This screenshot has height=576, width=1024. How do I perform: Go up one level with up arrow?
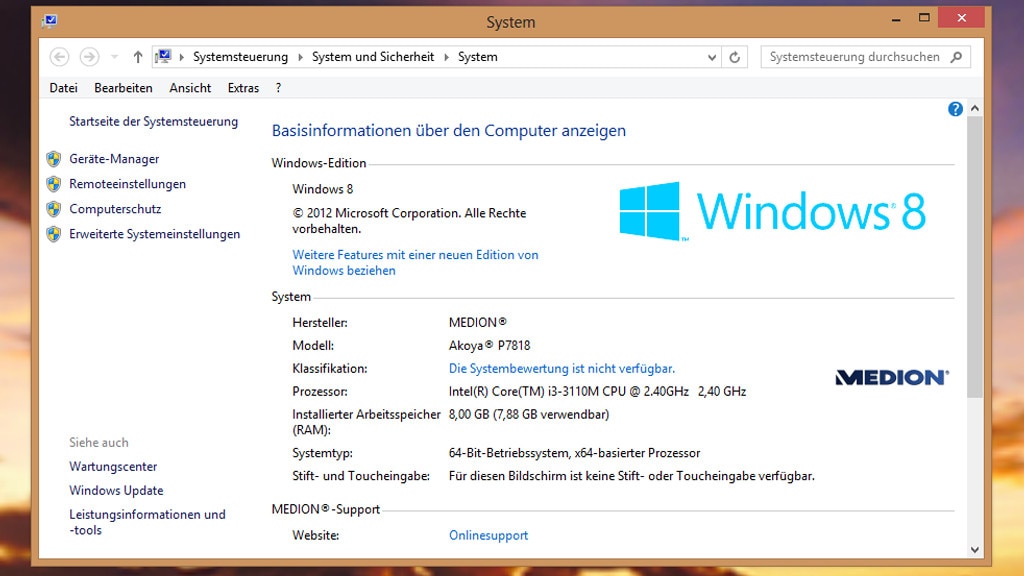(x=138, y=57)
